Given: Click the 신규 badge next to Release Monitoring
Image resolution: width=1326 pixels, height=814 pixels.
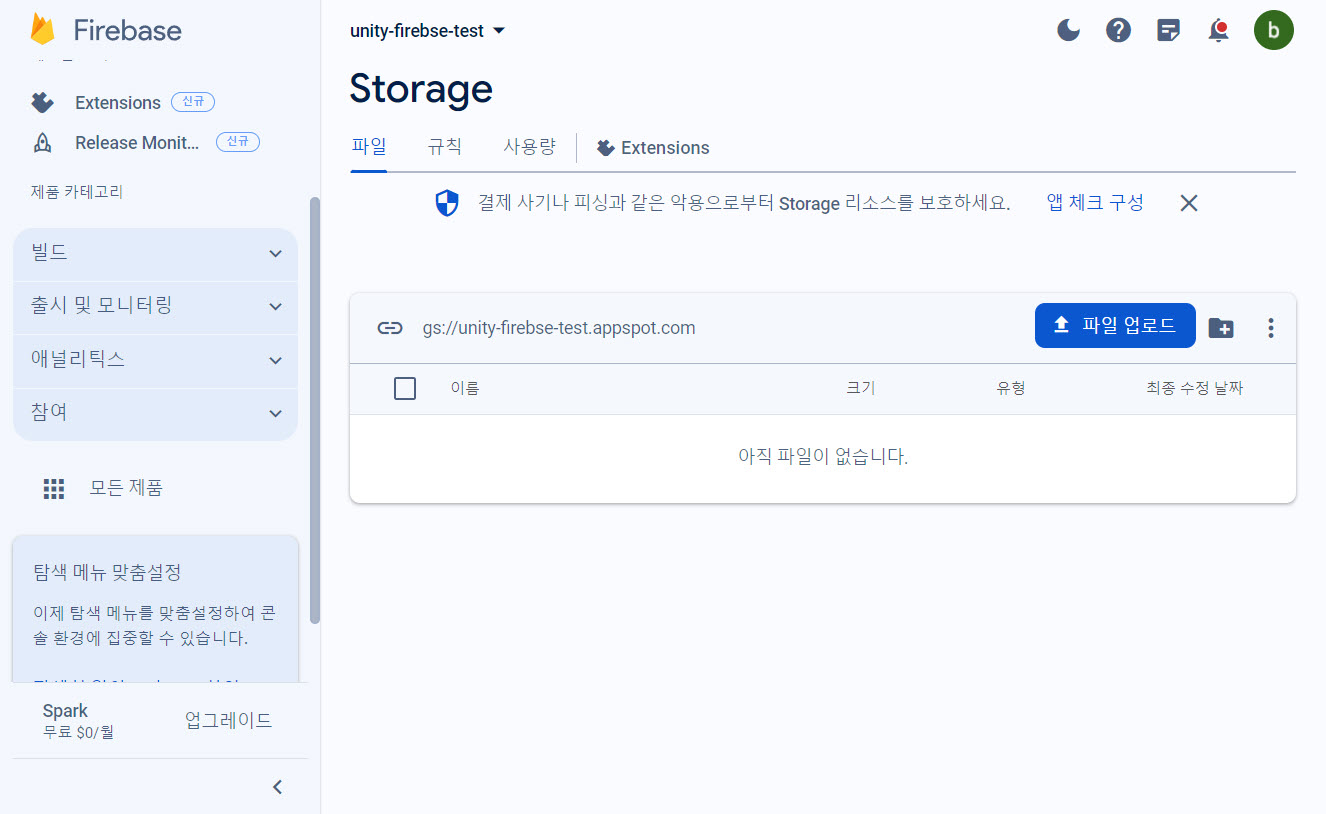Looking at the screenshot, I should (238, 142).
